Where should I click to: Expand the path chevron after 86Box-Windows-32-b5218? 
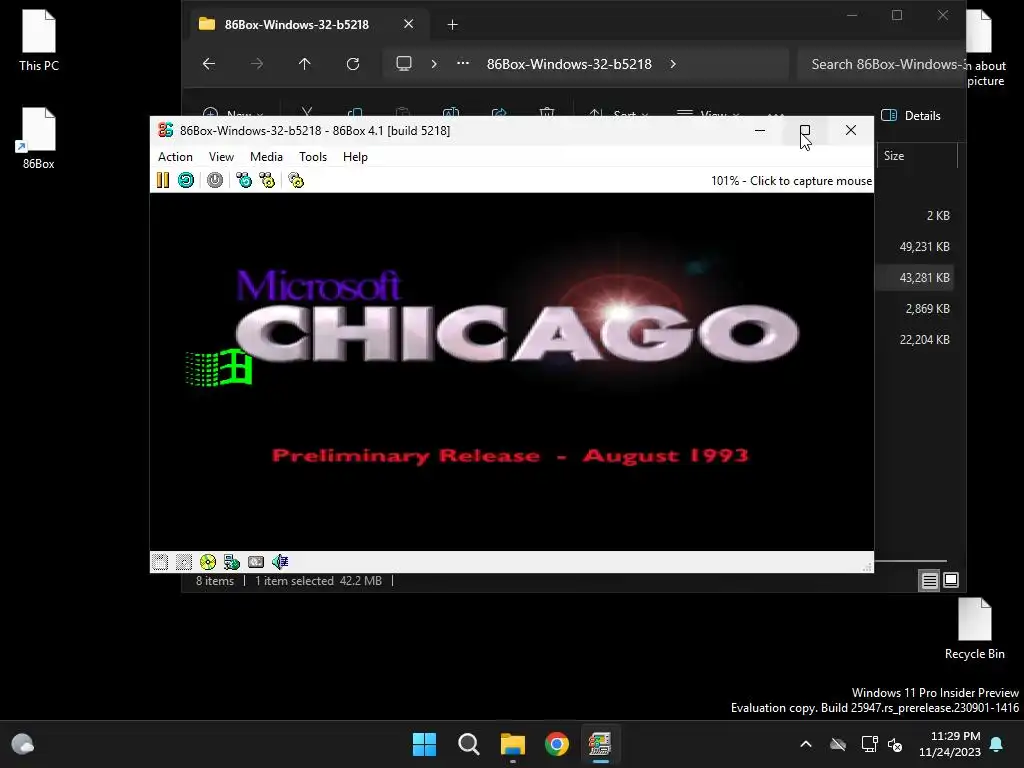(x=673, y=64)
